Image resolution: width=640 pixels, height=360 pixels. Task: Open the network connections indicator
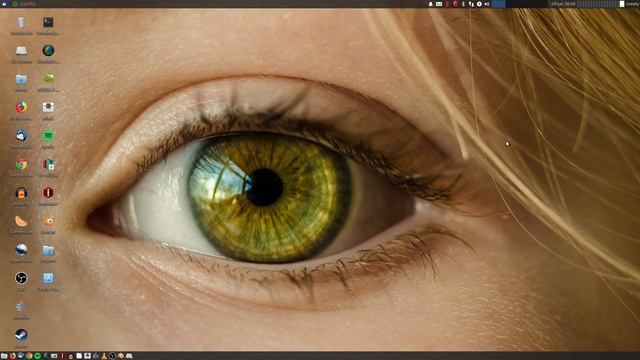coord(471,4)
